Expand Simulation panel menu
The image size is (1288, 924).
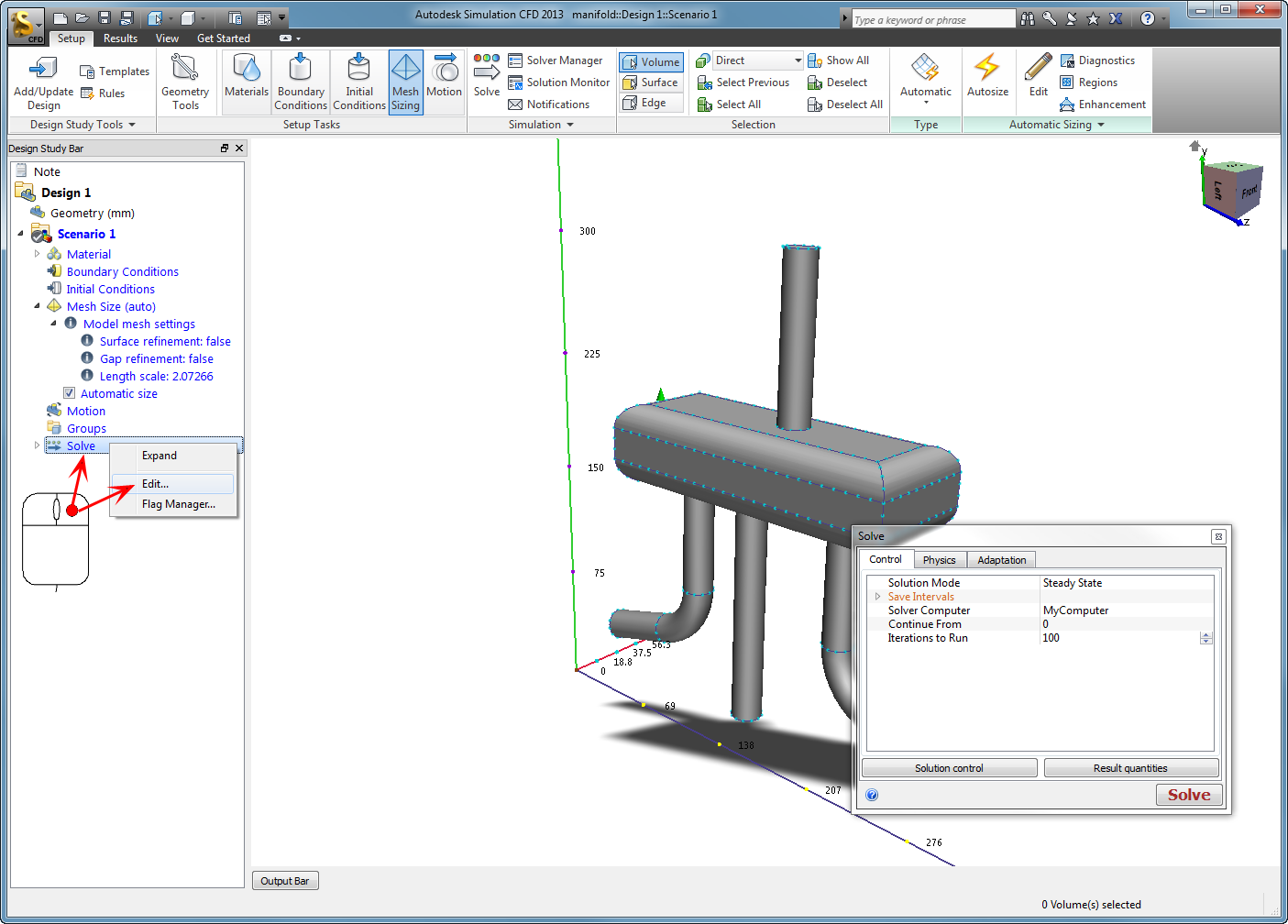coord(541,125)
